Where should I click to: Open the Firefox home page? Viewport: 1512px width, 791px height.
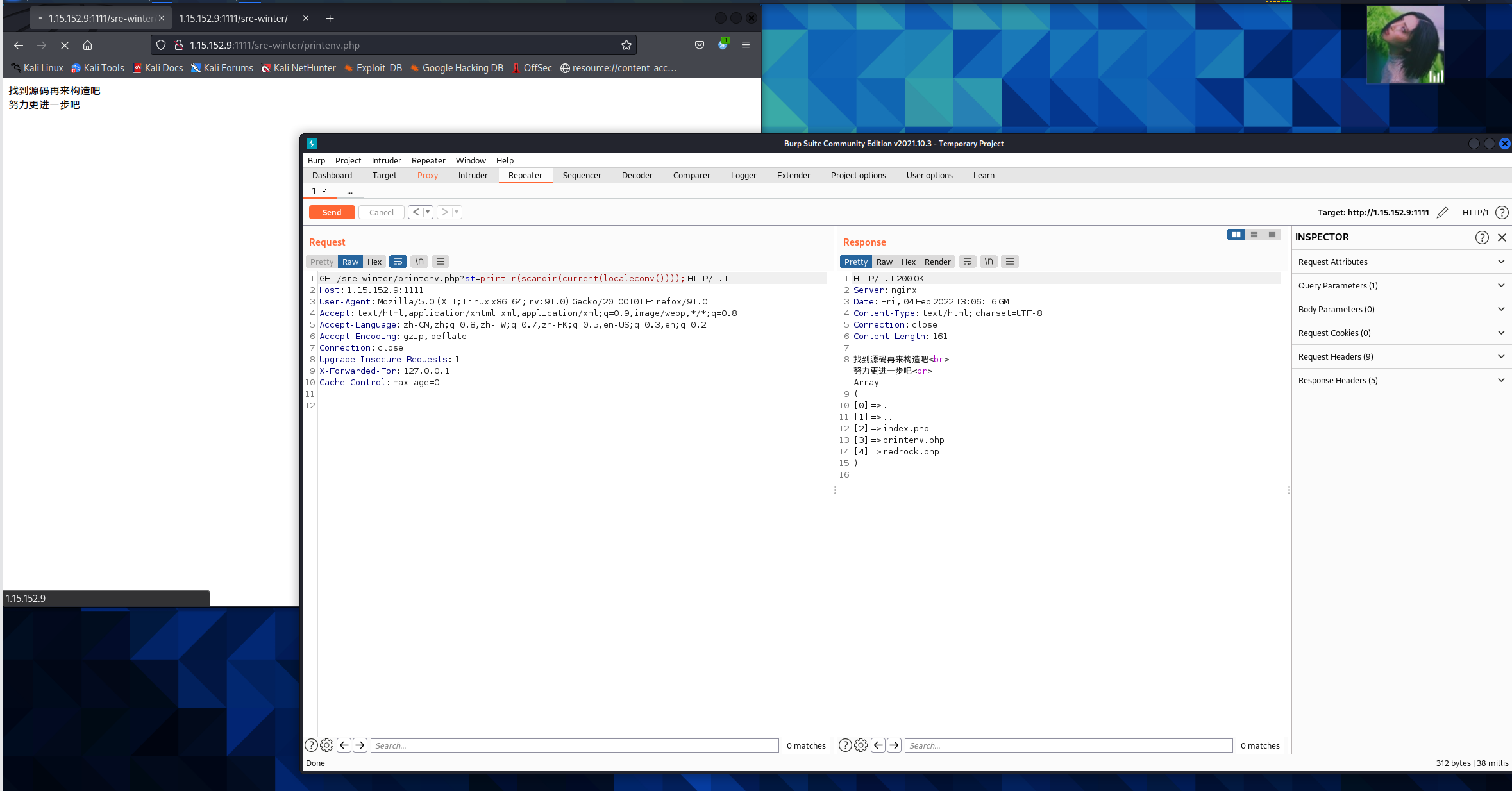click(x=88, y=45)
